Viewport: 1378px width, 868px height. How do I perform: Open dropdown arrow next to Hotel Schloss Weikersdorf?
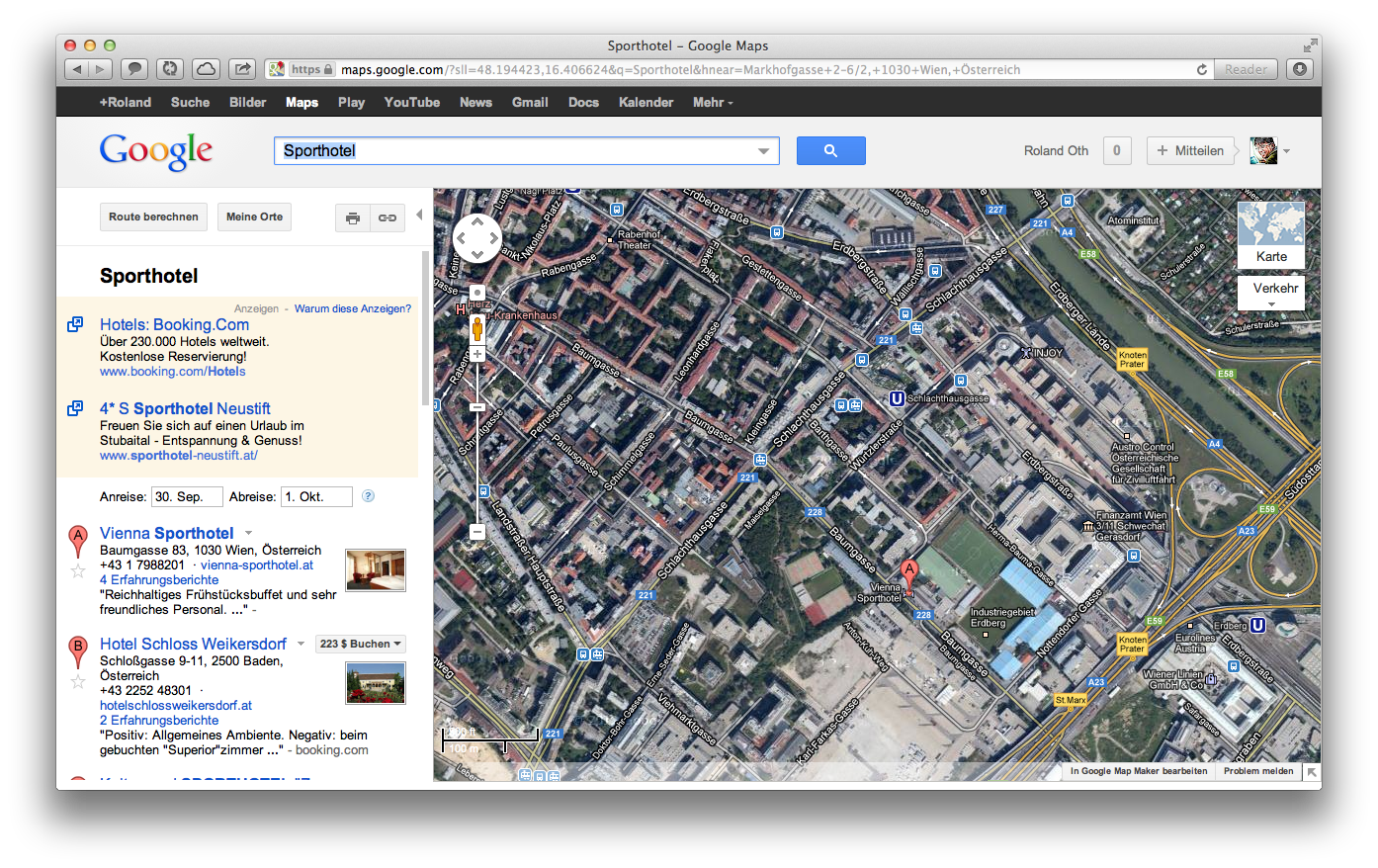(x=301, y=644)
